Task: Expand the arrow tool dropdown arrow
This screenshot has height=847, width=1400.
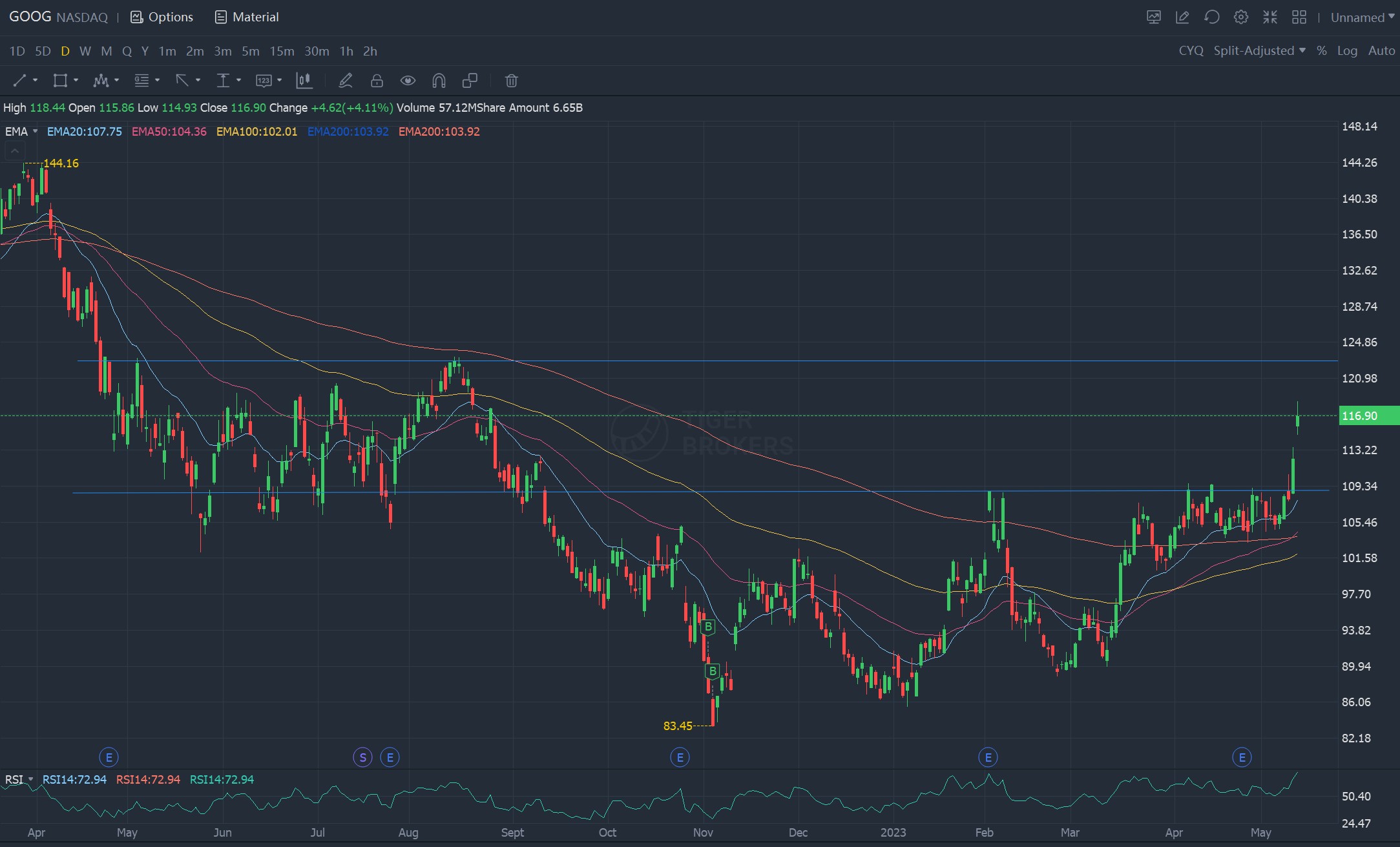Action: pos(198,81)
